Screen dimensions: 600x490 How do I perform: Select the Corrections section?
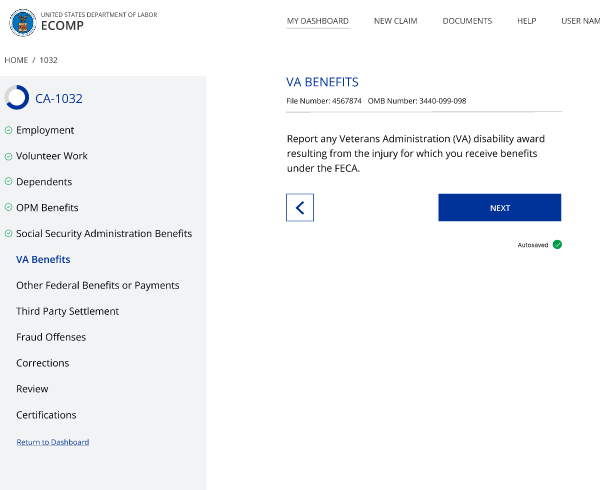point(42,363)
